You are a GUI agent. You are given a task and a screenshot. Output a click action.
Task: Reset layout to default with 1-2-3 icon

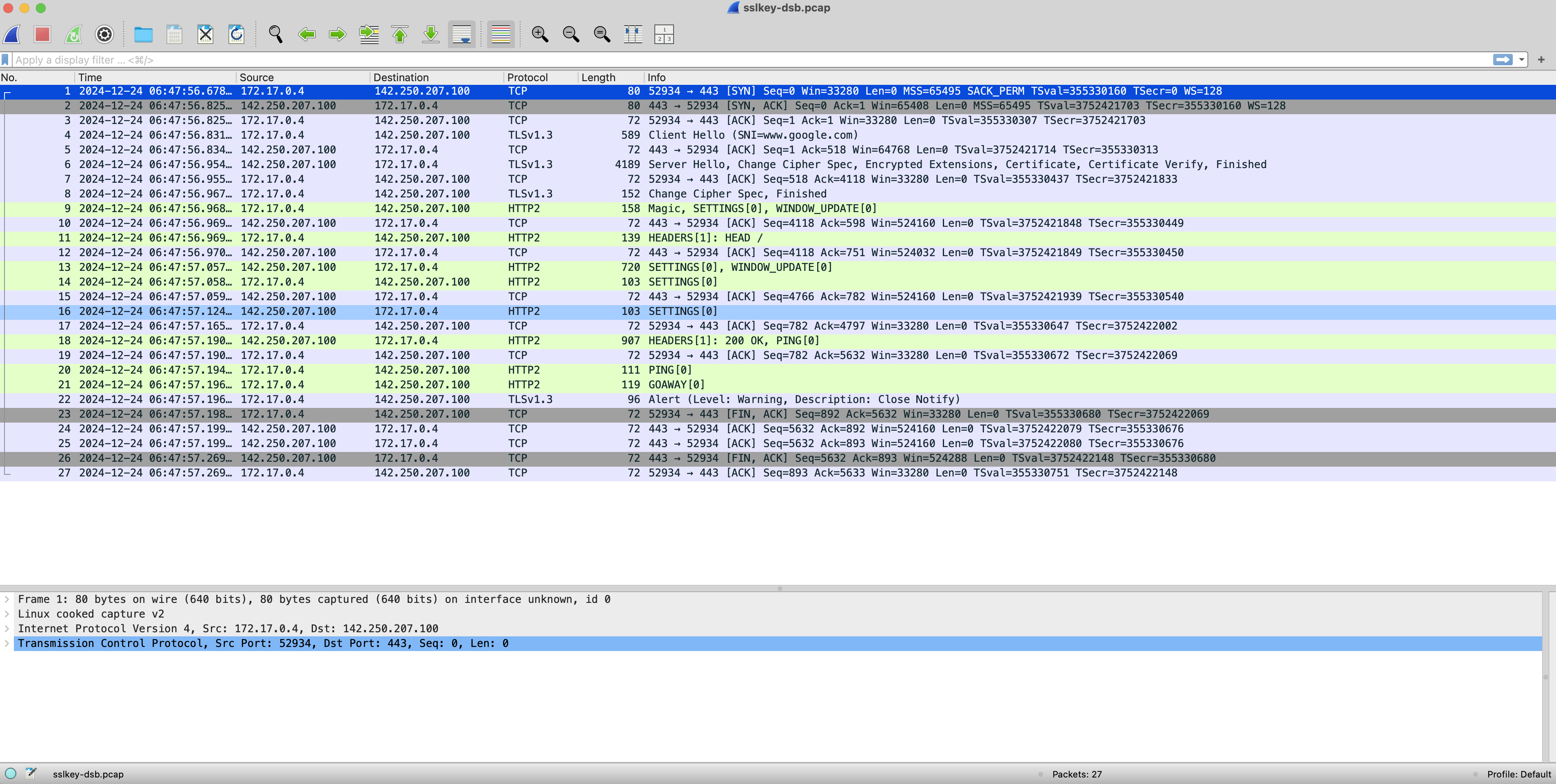664,34
